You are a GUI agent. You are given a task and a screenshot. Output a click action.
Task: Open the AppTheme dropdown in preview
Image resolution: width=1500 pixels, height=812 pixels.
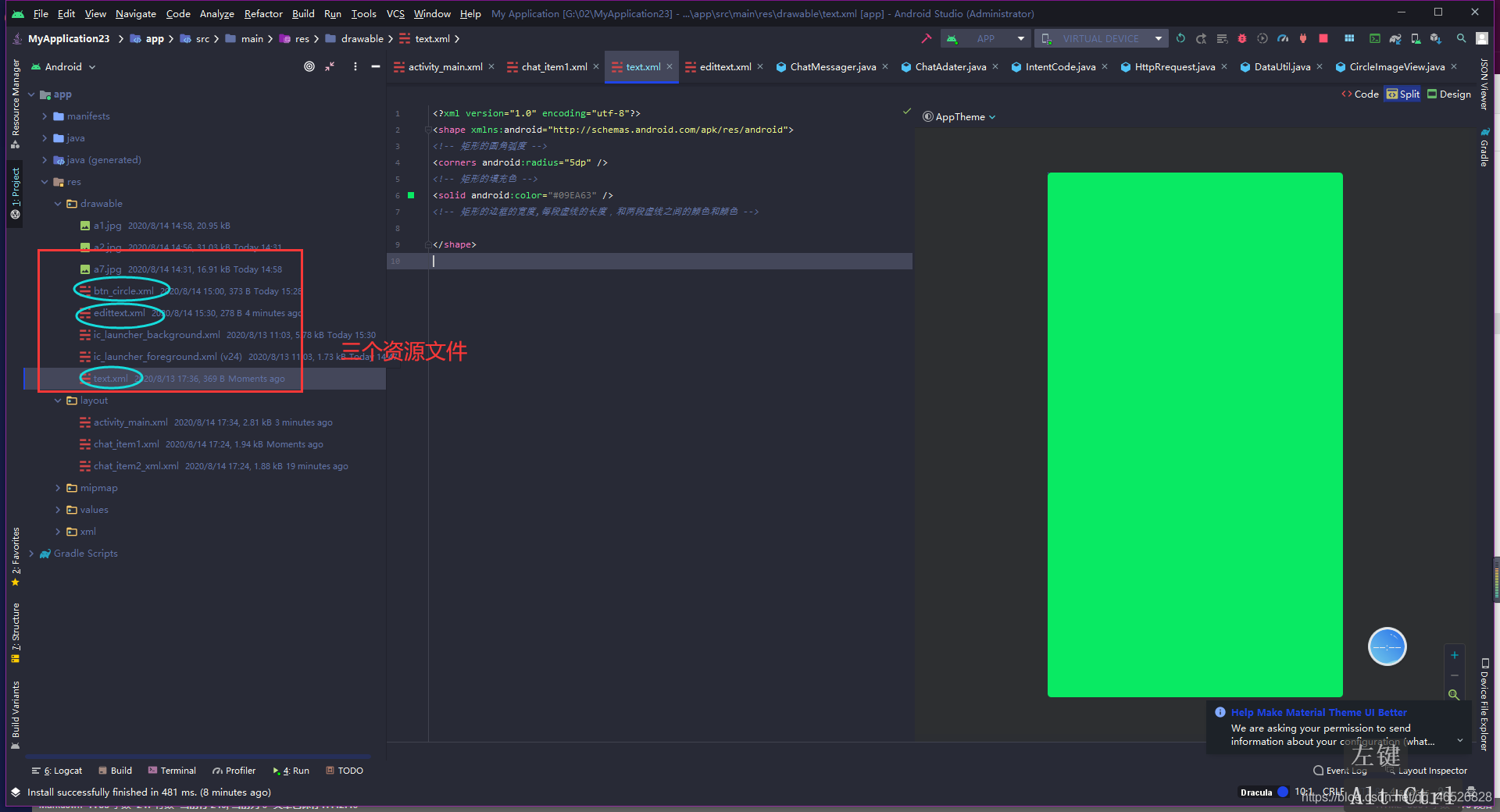click(x=959, y=116)
